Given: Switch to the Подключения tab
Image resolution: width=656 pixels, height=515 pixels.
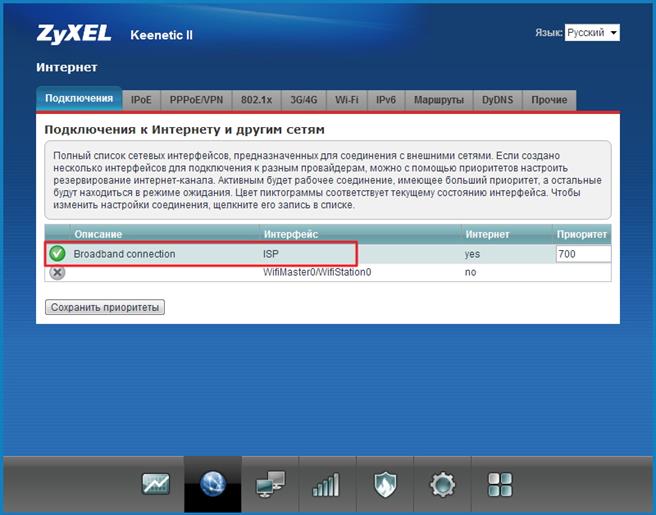Looking at the screenshot, I should pyautogui.click(x=79, y=99).
